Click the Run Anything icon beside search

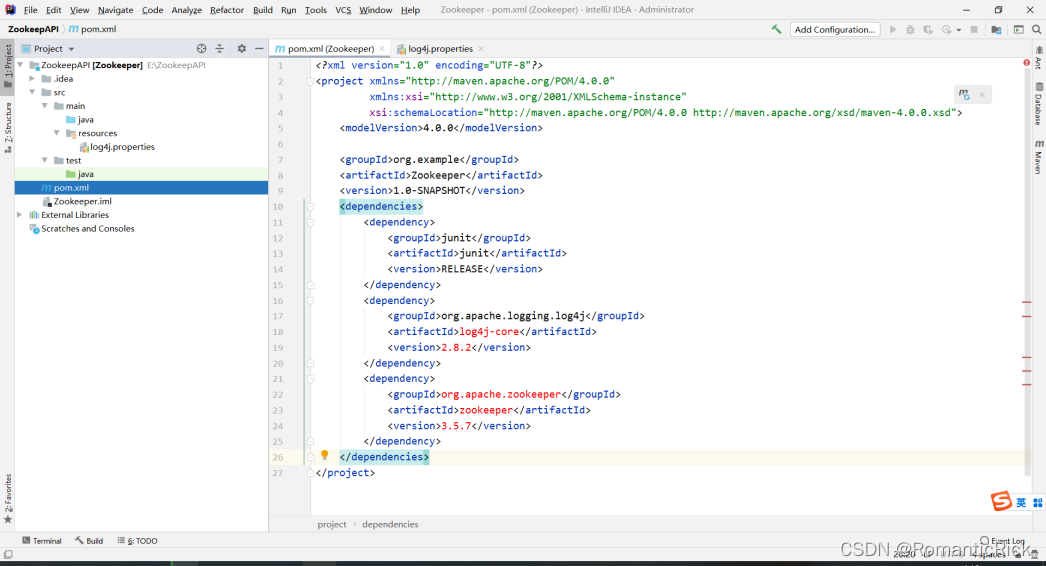coord(1019,29)
